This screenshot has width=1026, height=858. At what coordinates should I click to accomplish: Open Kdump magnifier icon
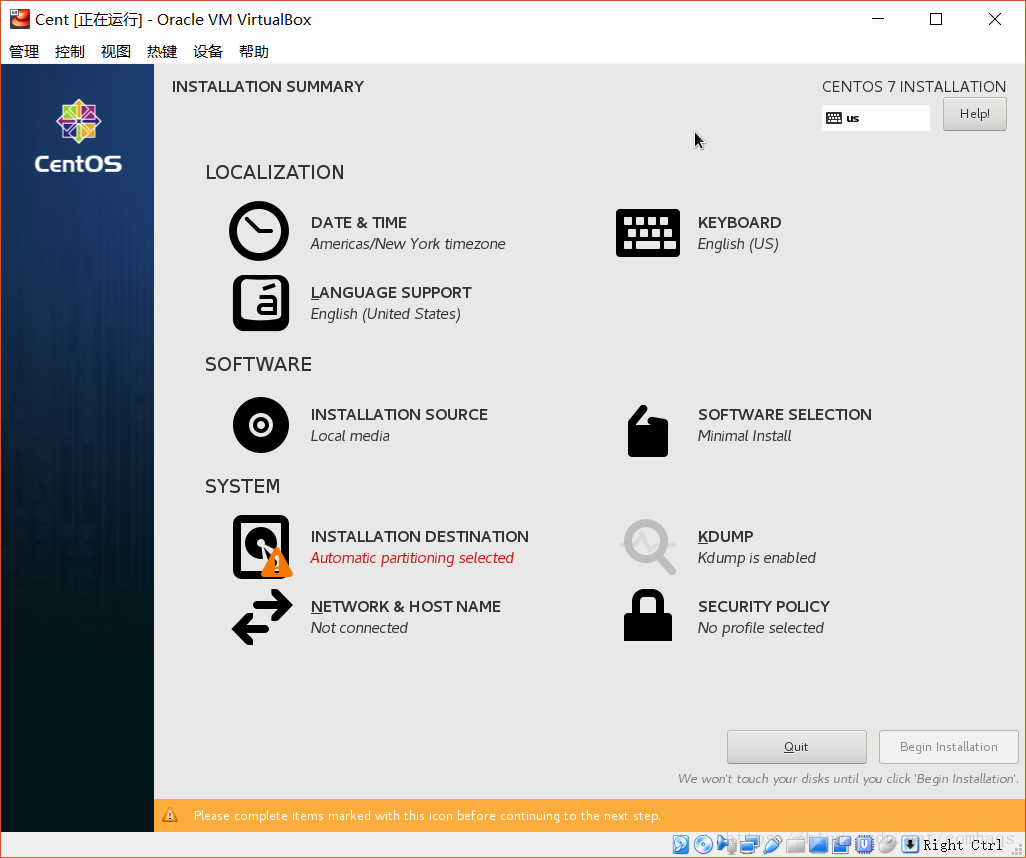(x=648, y=546)
